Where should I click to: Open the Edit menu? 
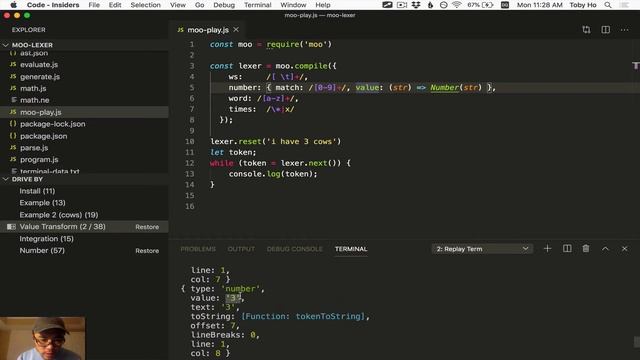tap(115, 5)
